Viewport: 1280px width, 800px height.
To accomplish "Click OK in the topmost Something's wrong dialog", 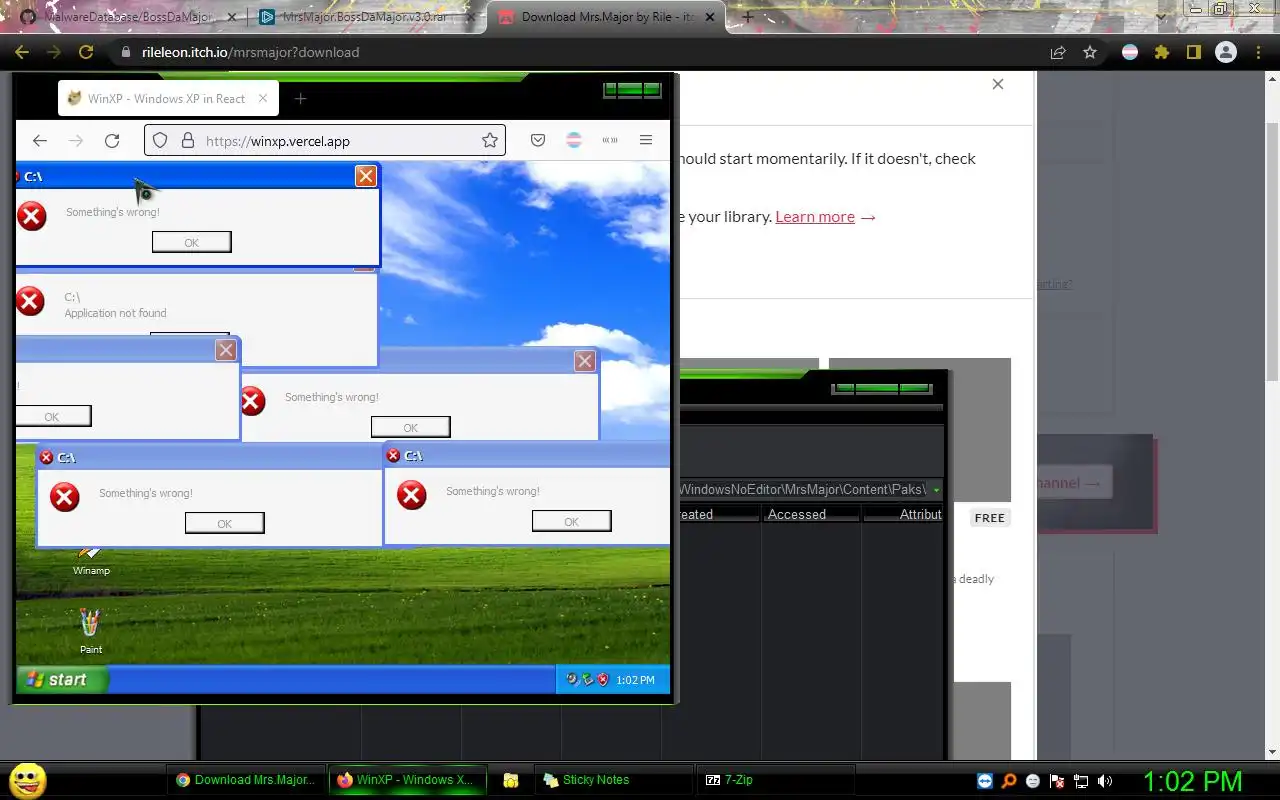I will pos(192,242).
